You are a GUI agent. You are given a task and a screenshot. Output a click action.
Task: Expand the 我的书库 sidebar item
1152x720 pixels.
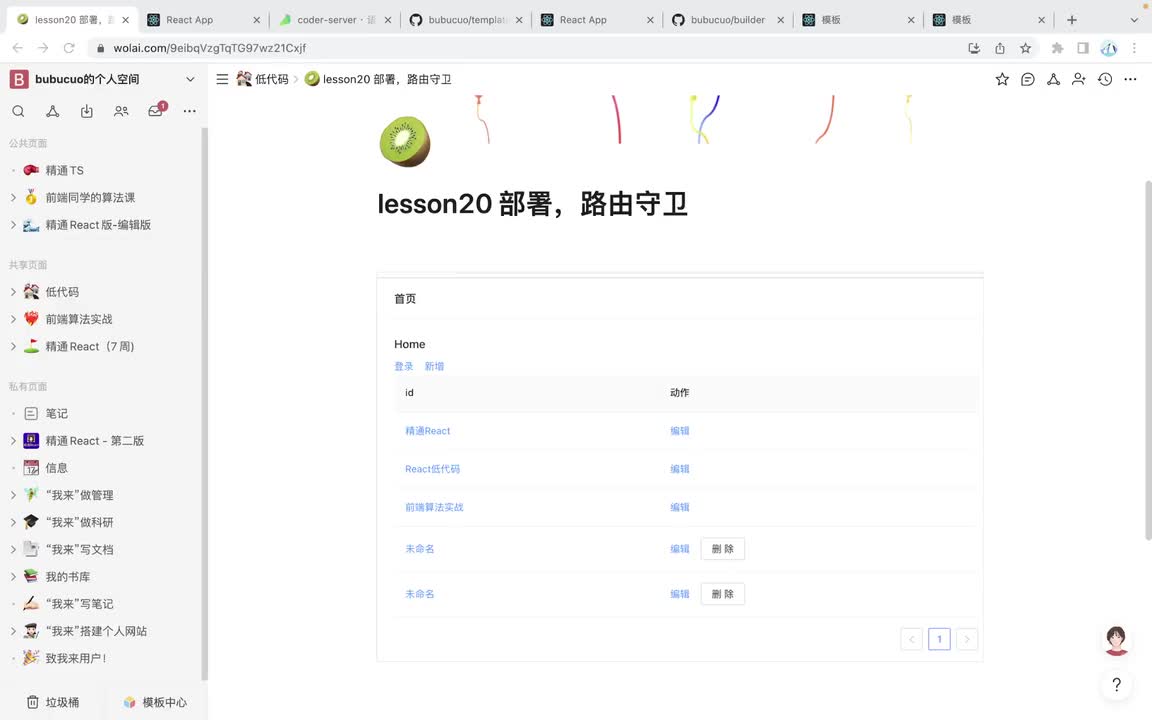(13, 576)
